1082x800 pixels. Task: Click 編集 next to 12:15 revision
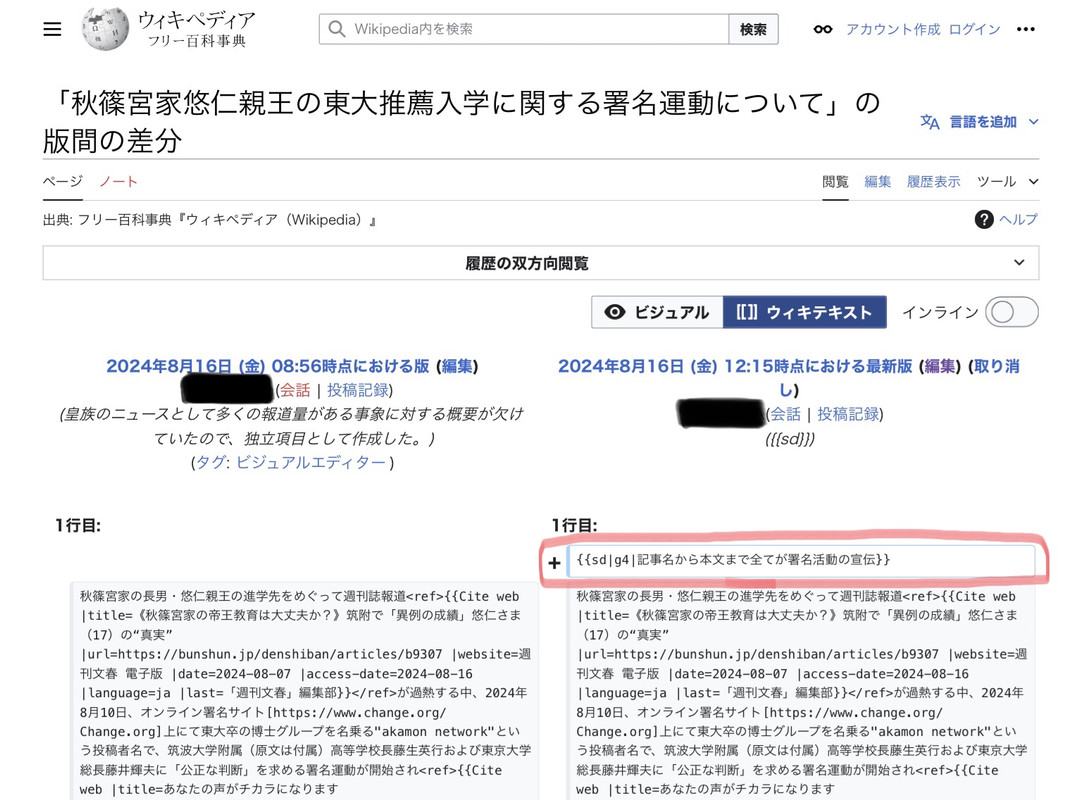(x=940, y=366)
